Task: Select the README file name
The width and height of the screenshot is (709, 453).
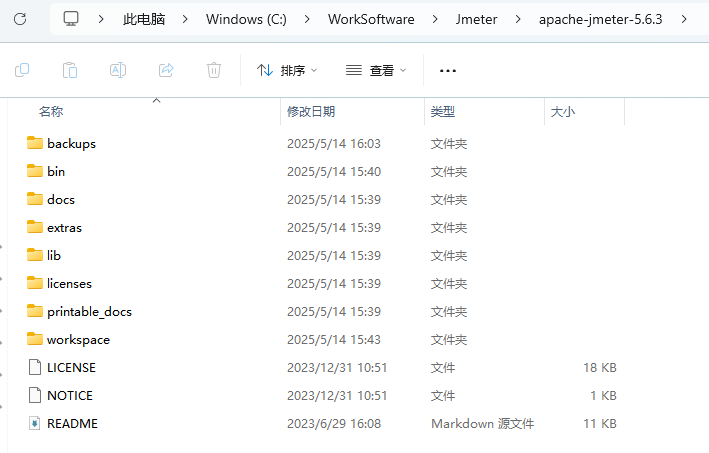Action: [x=72, y=424]
